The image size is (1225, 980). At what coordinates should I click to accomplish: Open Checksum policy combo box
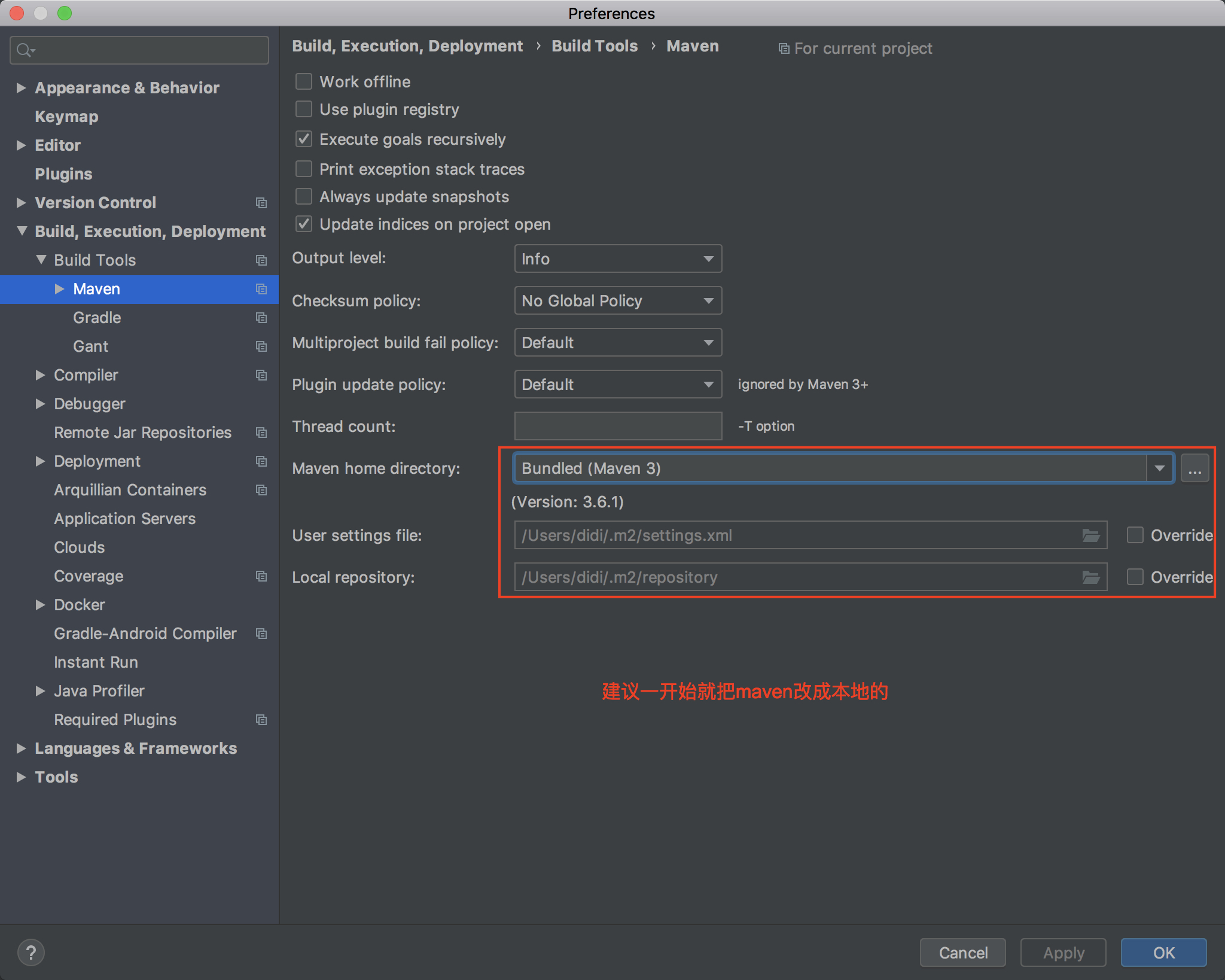[618, 301]
